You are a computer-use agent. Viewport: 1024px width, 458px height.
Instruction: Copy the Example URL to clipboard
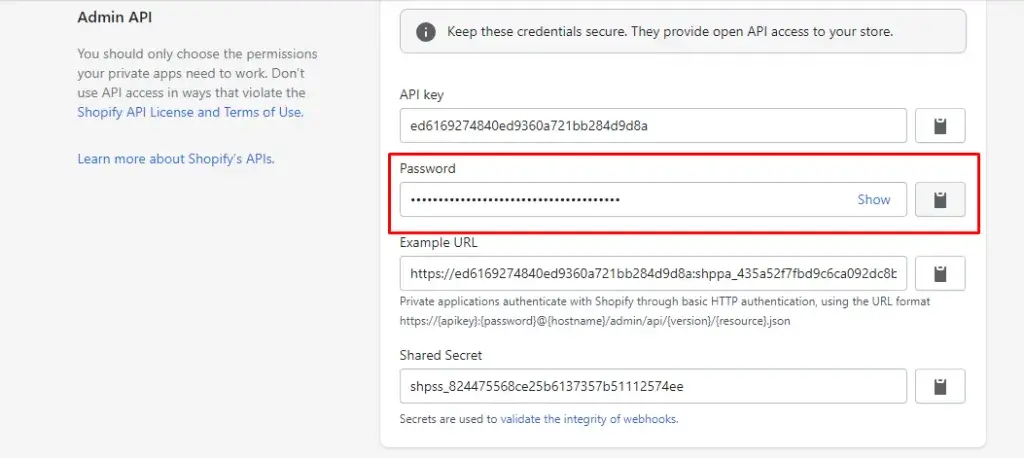(x=940, y=273)
